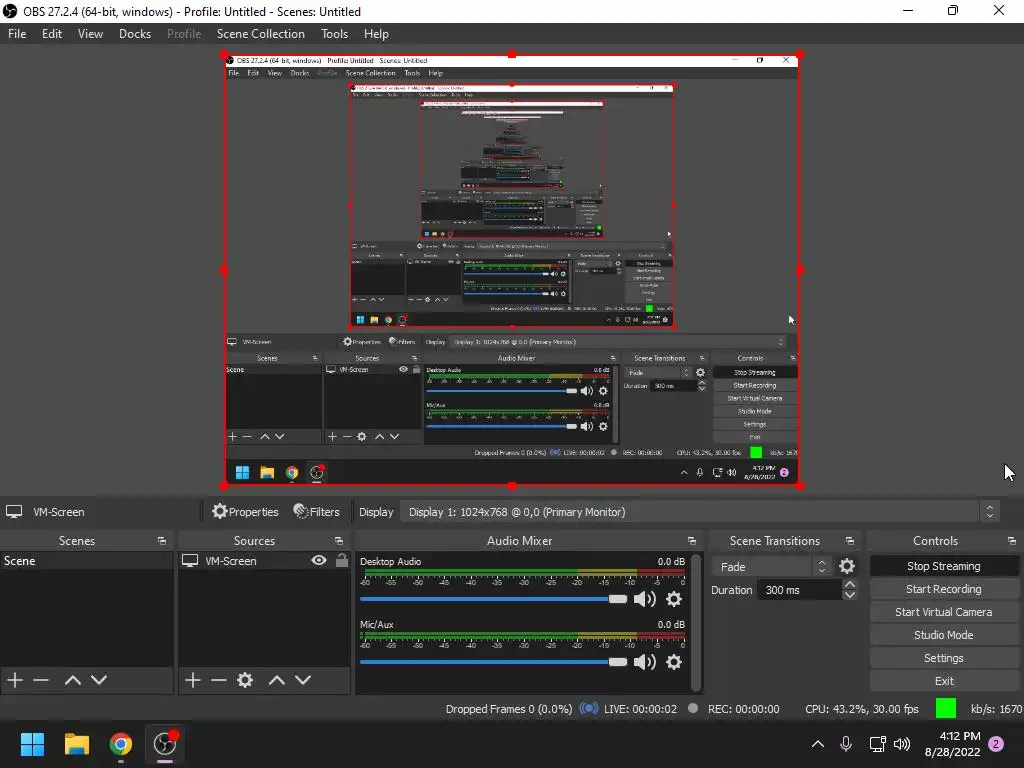Toggle VM-Screen source visibility eye

[x=319, y=560]
